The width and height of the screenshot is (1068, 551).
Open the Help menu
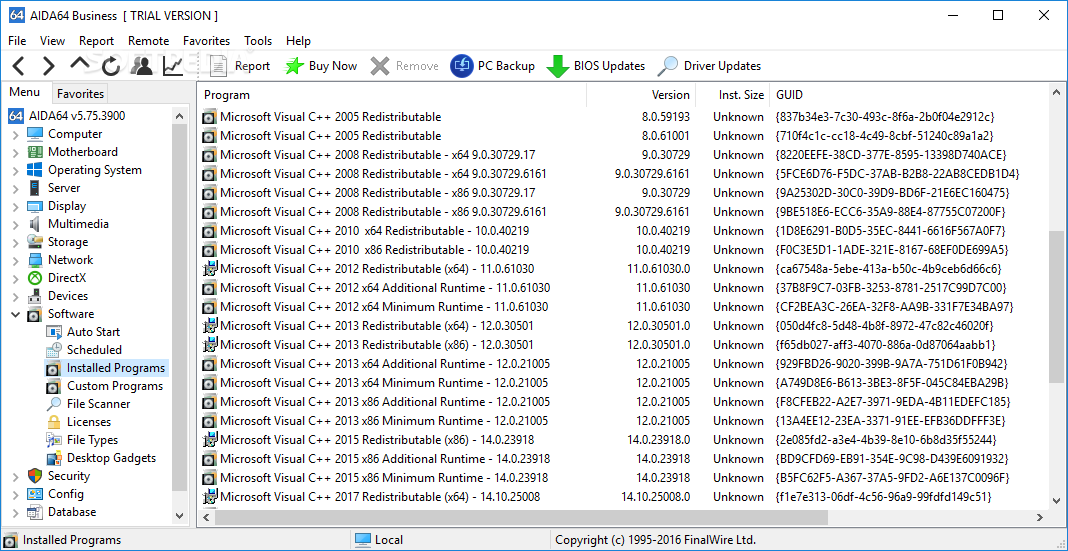[298, 41]
